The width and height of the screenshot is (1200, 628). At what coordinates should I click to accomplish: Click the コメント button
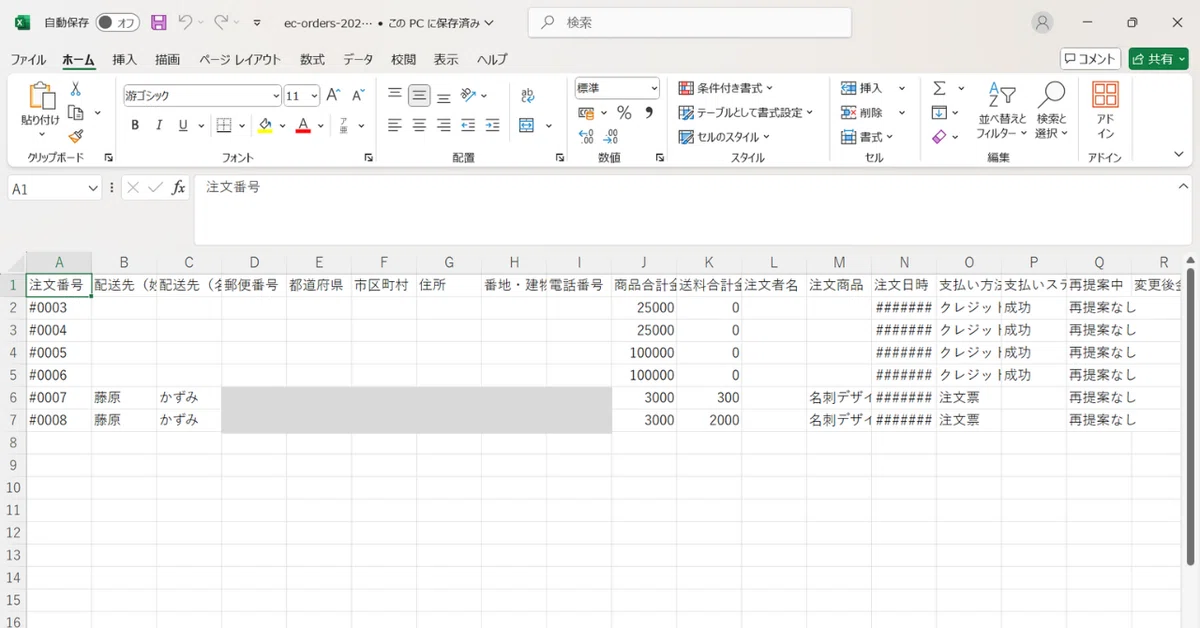coord(1091,59)
